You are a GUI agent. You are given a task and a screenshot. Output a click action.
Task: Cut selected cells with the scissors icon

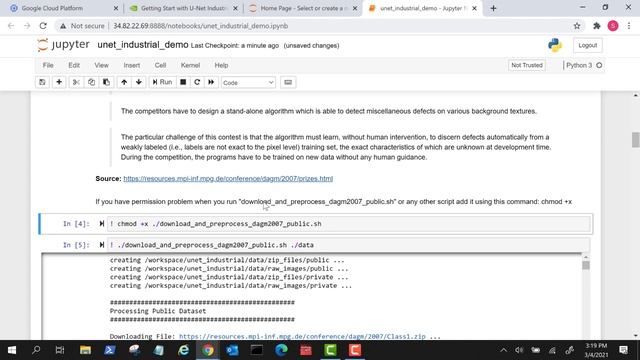[76, 82]
